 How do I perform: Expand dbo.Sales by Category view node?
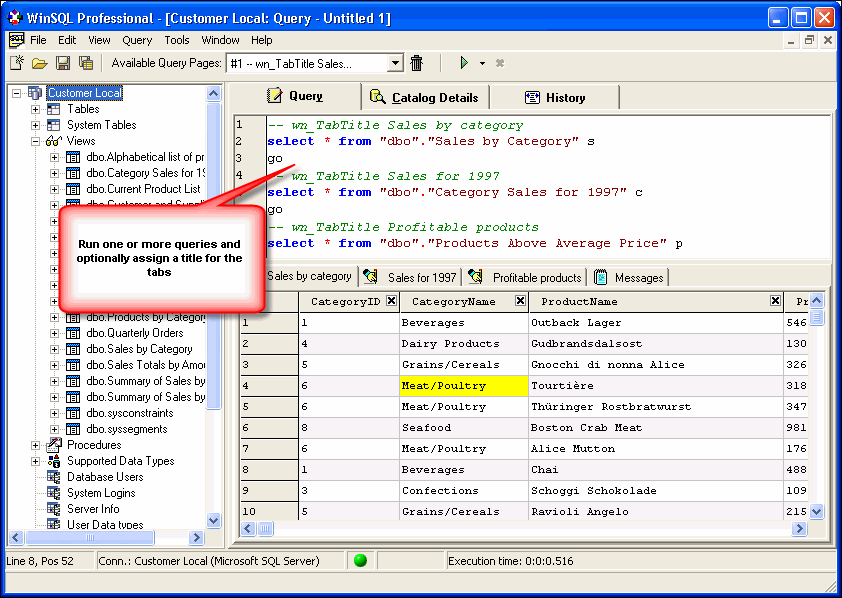tap(54, 349)
